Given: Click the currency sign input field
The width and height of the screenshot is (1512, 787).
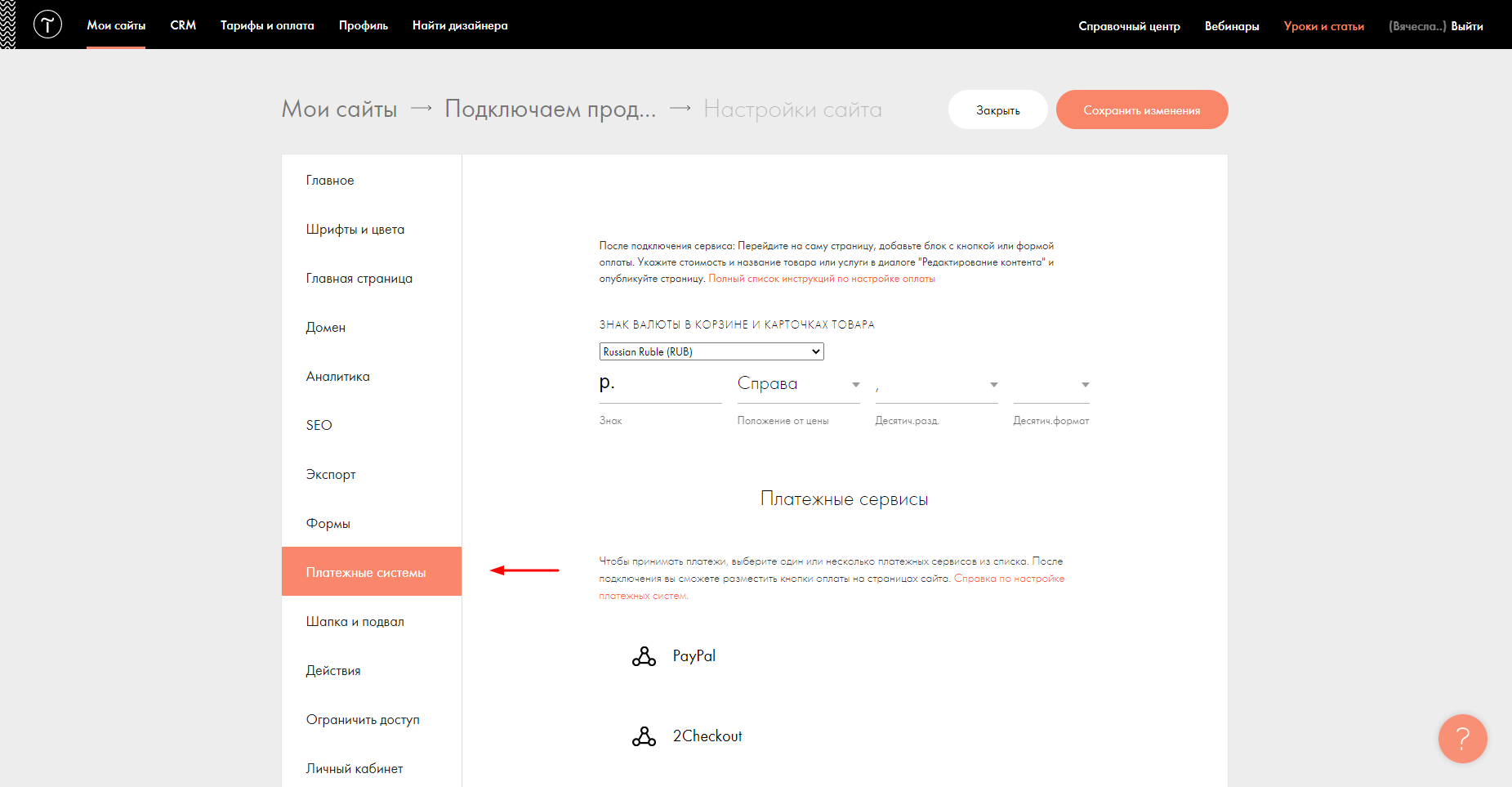Looking at the screenshot, I should click(x=660, y=384).
